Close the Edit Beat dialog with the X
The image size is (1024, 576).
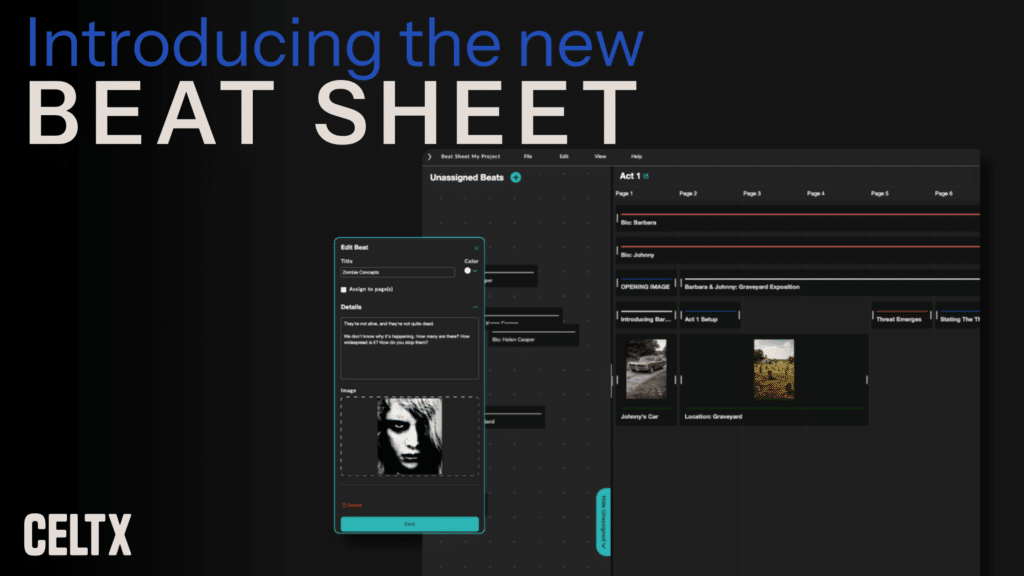(x=477, y=248)
